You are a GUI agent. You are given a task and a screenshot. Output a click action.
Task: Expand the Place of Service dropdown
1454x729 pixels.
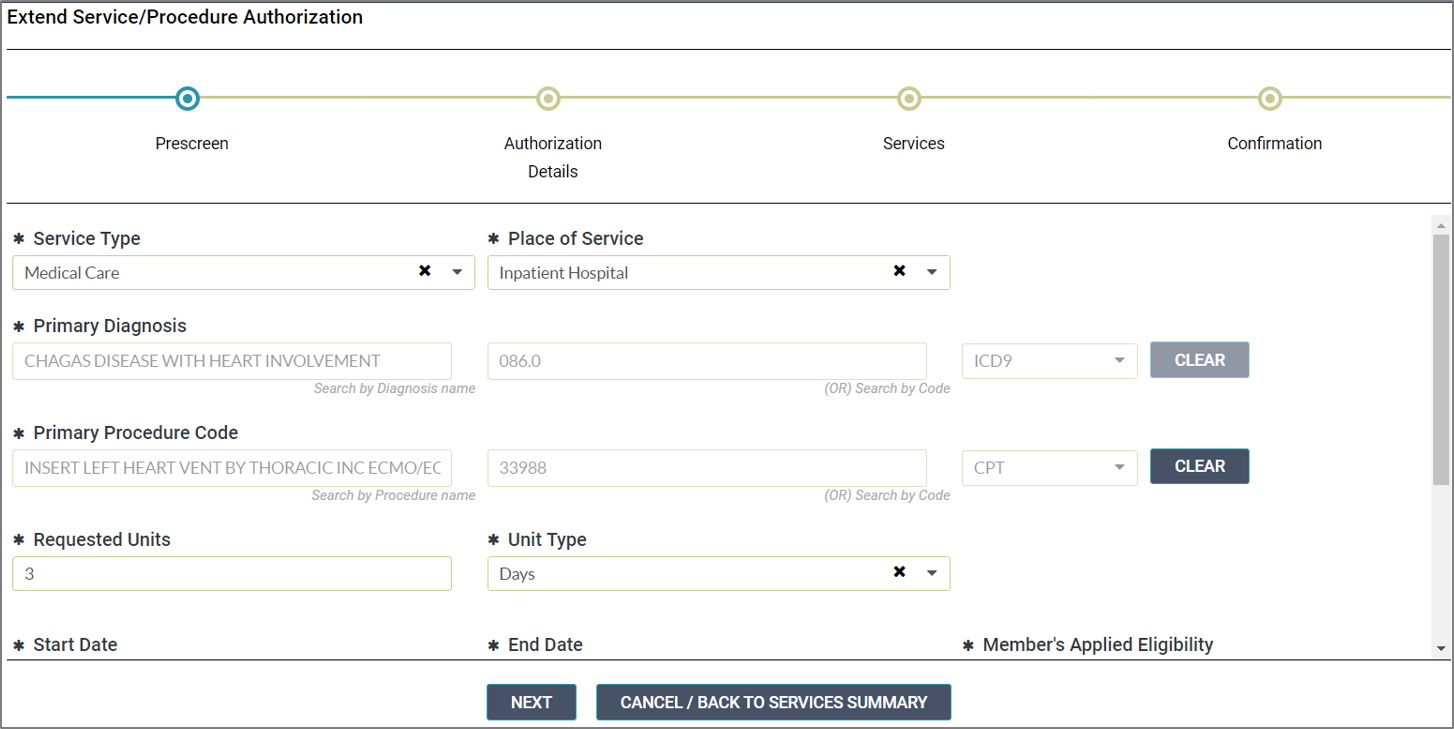pyautogui.click(x=932, y=272)
